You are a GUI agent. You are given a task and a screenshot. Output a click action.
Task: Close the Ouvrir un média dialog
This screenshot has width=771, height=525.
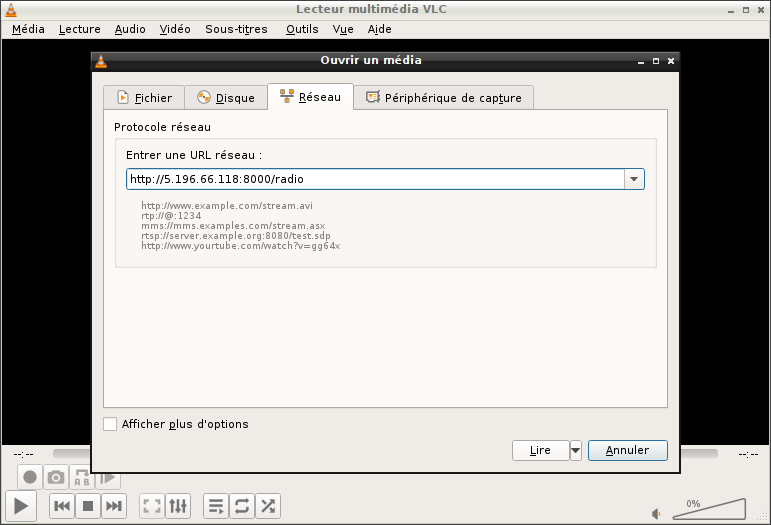click(x=671, y=61)
